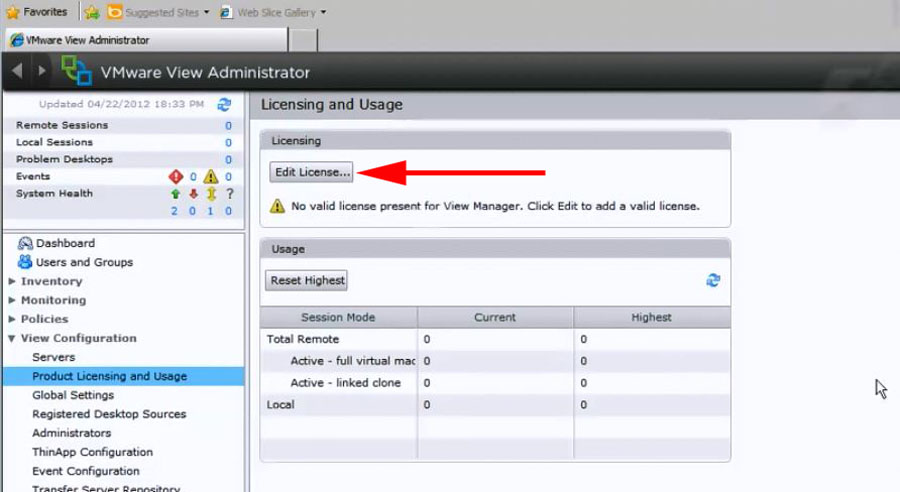The image size is (900, 492).
Task: Open Users and Groups
Action: tap(84, 262)
